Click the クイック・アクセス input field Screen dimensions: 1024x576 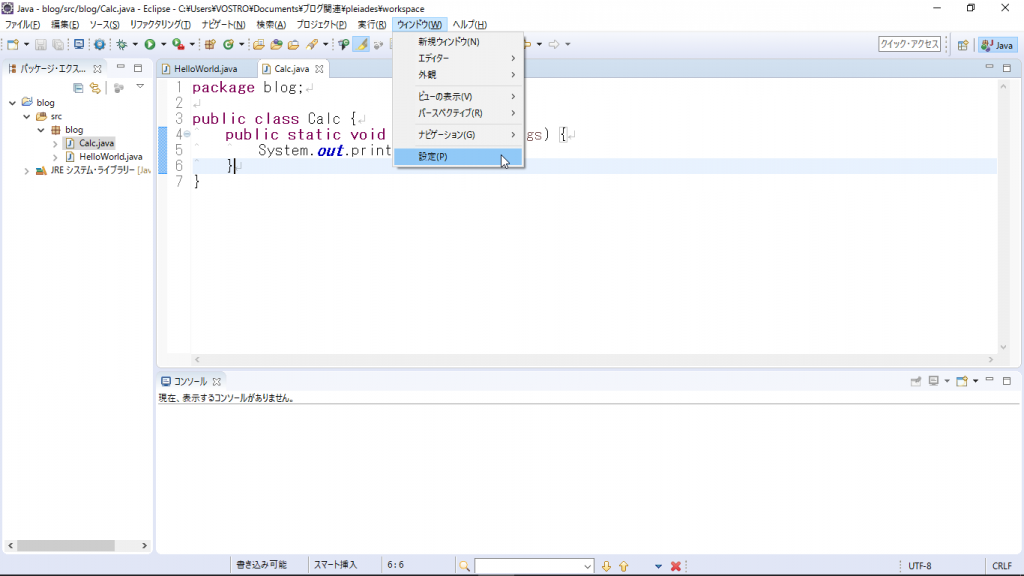click(909, 44)
